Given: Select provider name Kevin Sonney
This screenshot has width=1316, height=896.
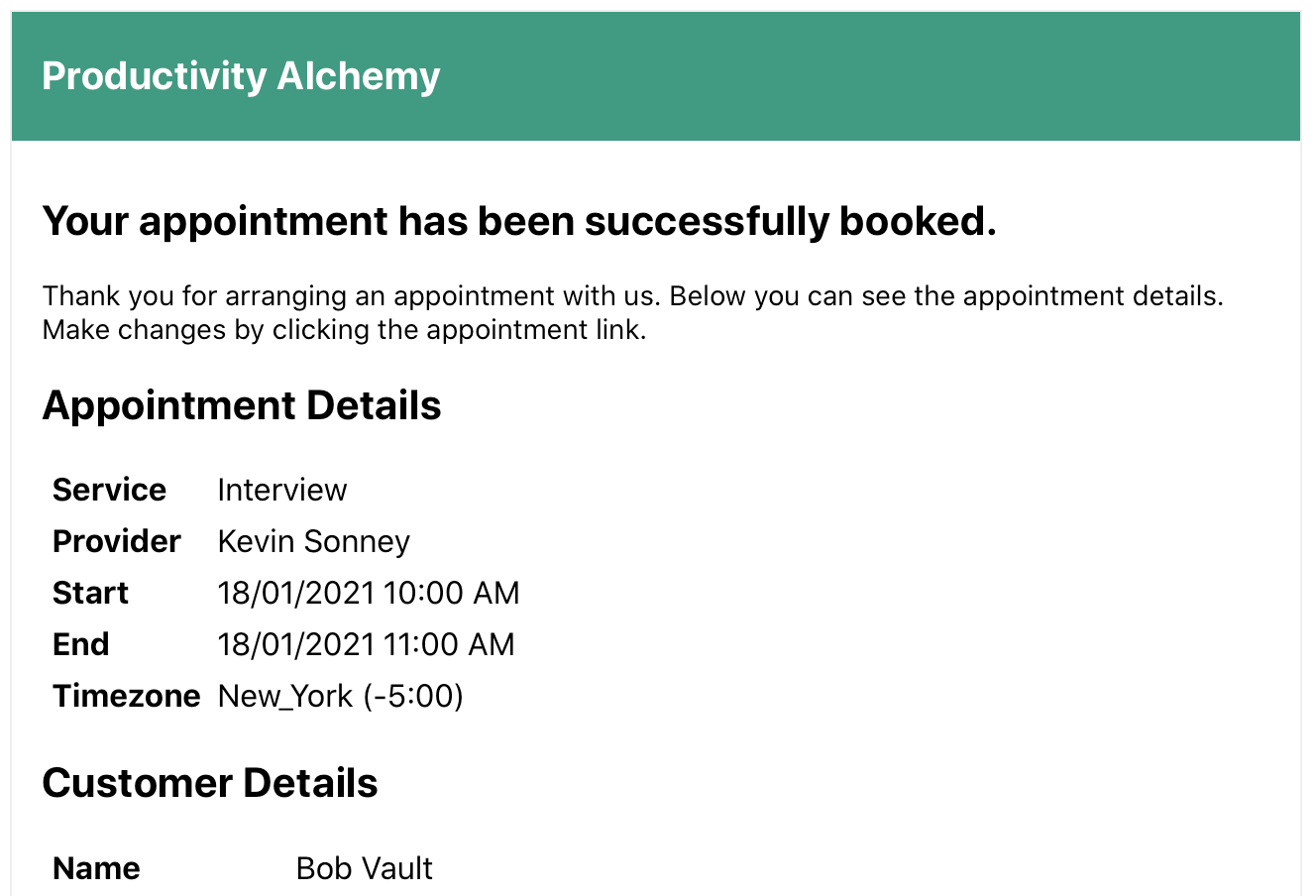Looking at the screenshot, I should [314, 541].
